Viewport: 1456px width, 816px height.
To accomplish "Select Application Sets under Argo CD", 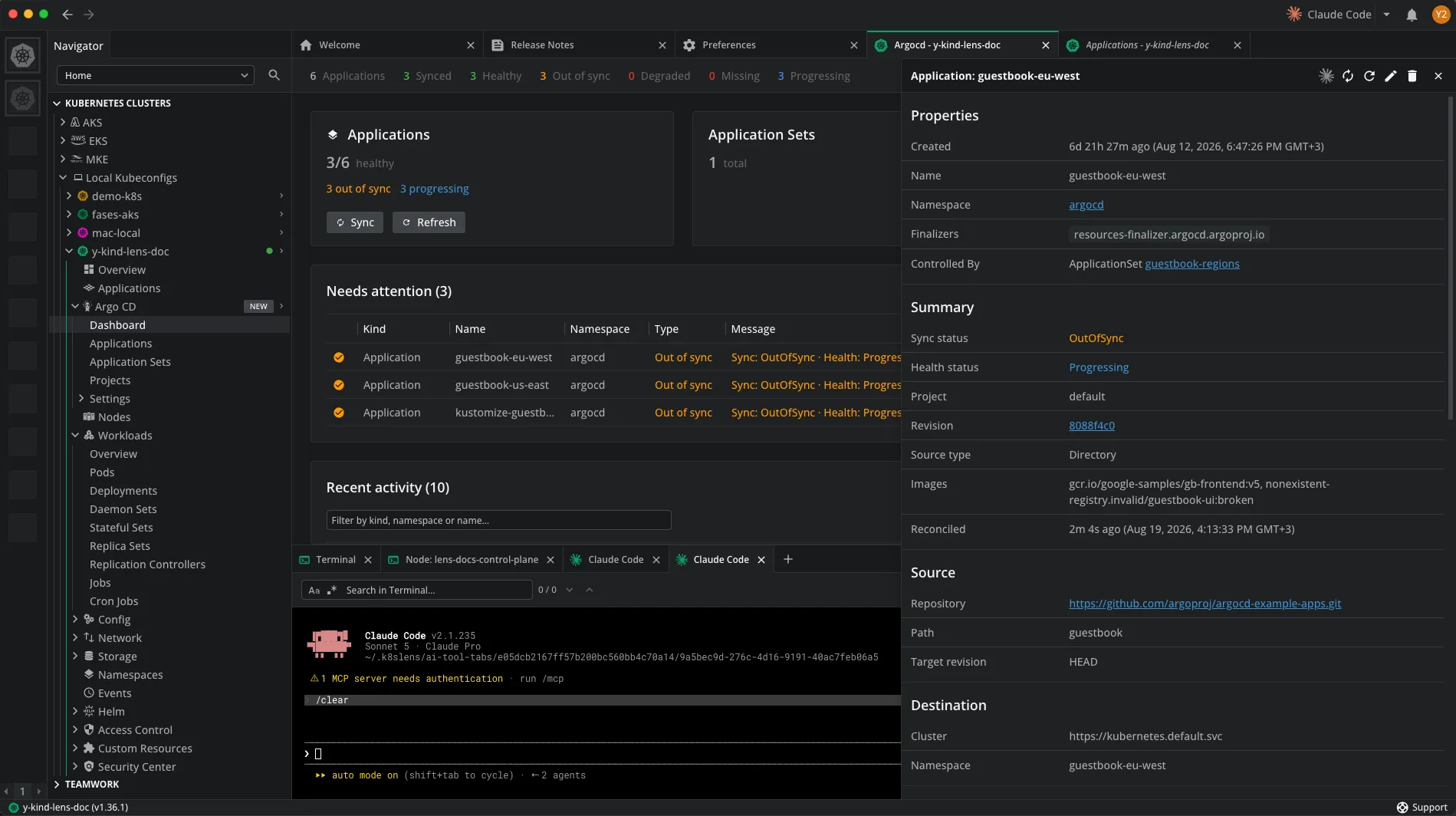I will coord(130,362).
